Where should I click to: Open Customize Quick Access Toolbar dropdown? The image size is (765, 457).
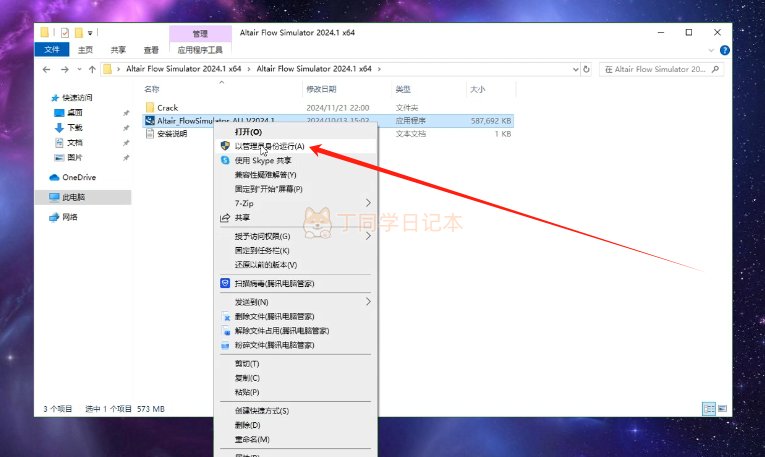(x=90, y=33)
